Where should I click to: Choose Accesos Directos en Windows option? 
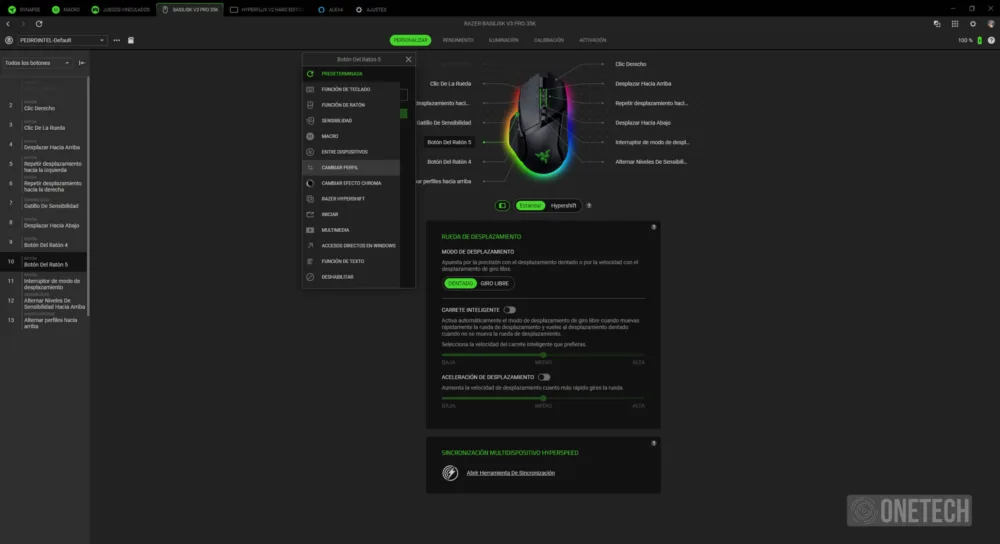click(x=351, y=246)
